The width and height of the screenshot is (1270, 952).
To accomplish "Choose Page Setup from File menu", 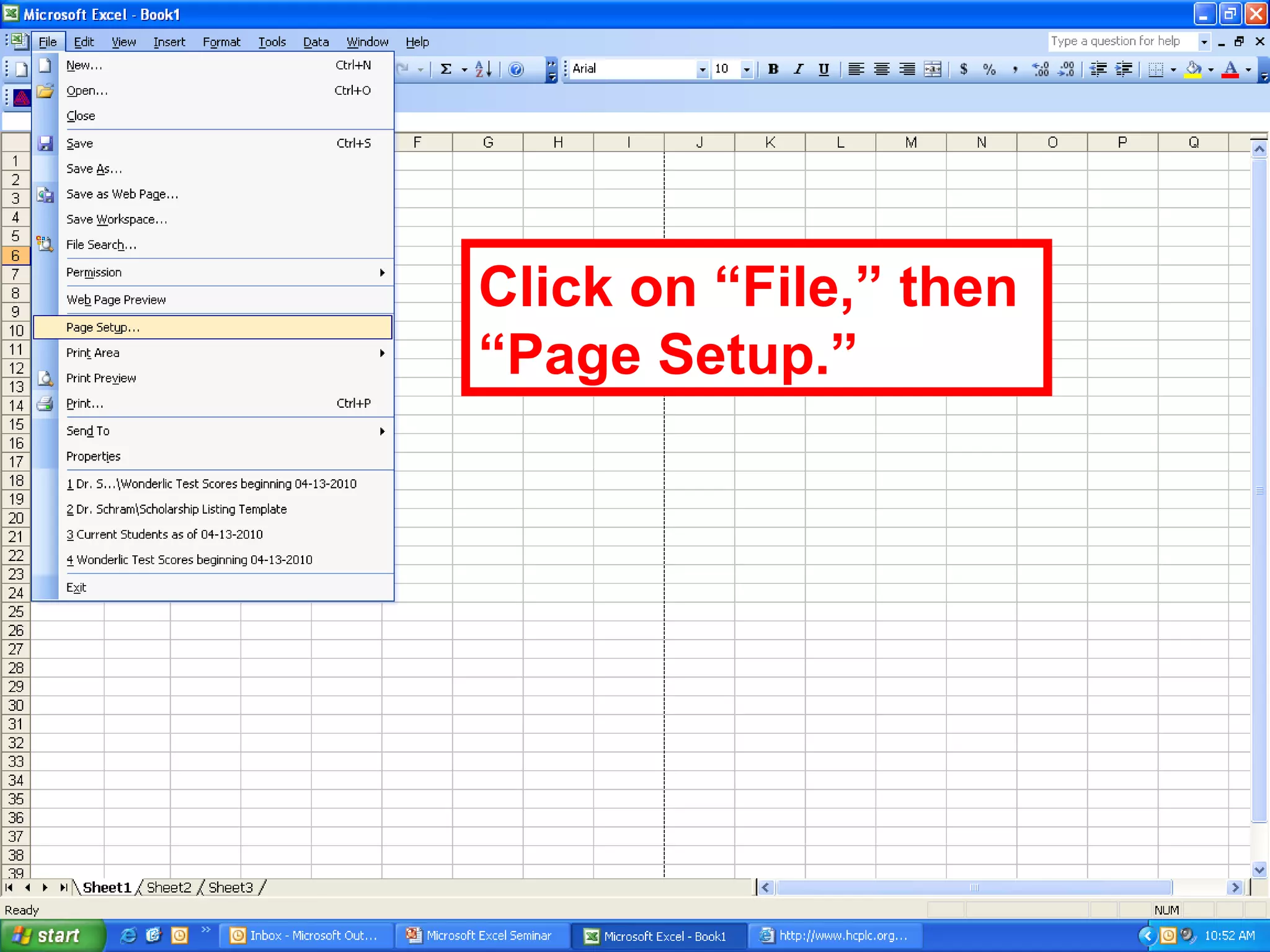I will [x=213, y=327].
